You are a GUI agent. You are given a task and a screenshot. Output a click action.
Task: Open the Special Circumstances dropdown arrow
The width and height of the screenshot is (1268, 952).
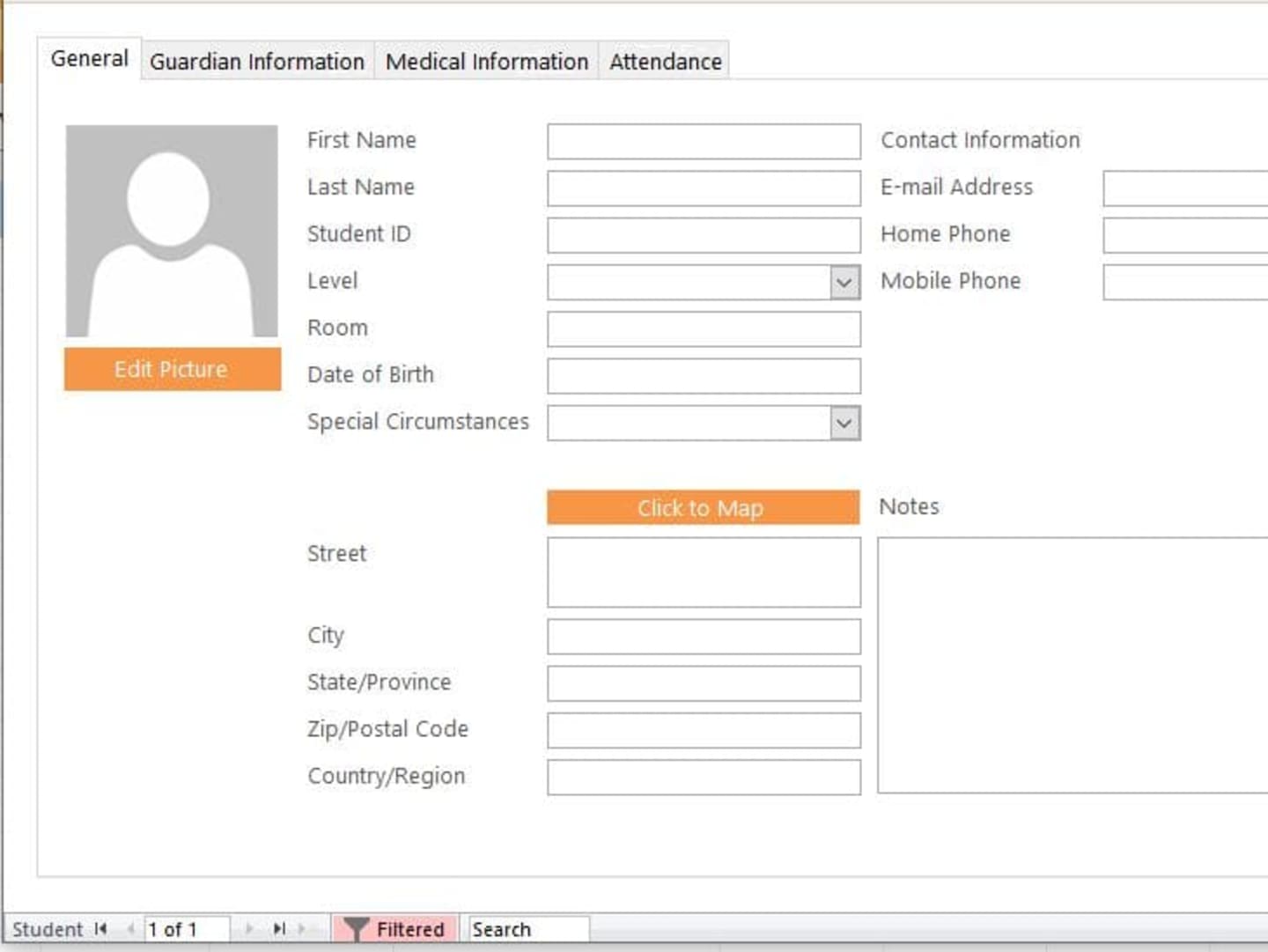click(844, 424)
